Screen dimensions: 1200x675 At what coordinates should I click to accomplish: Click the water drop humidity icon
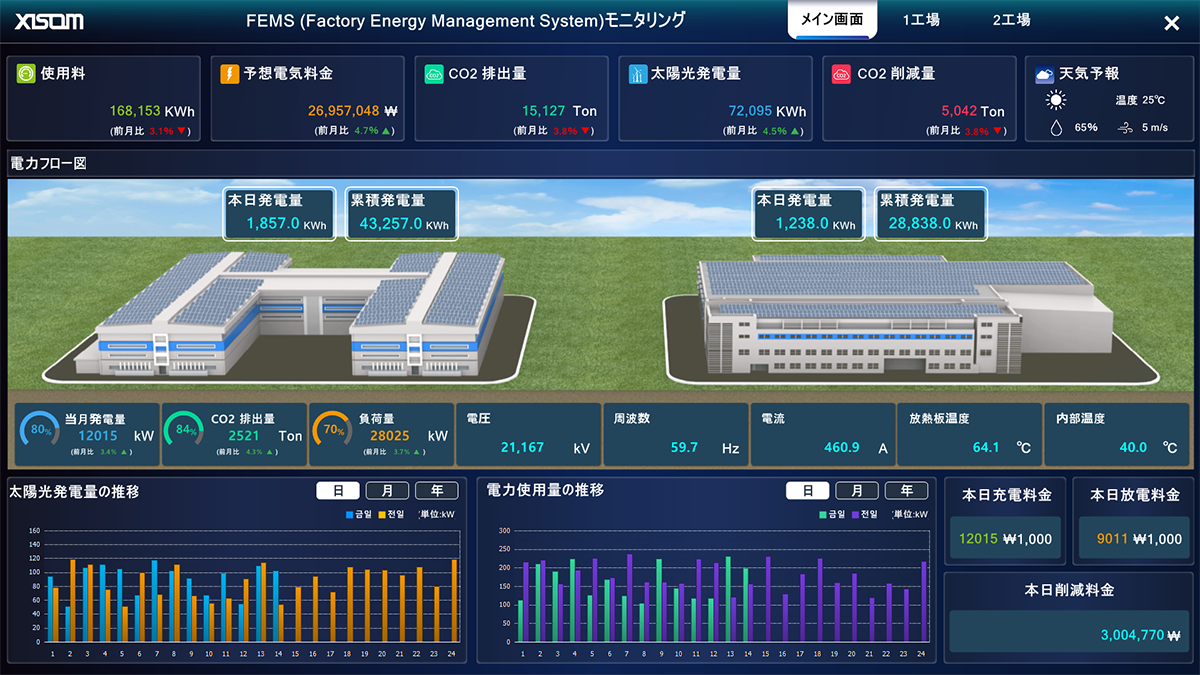pos(1055,127)
